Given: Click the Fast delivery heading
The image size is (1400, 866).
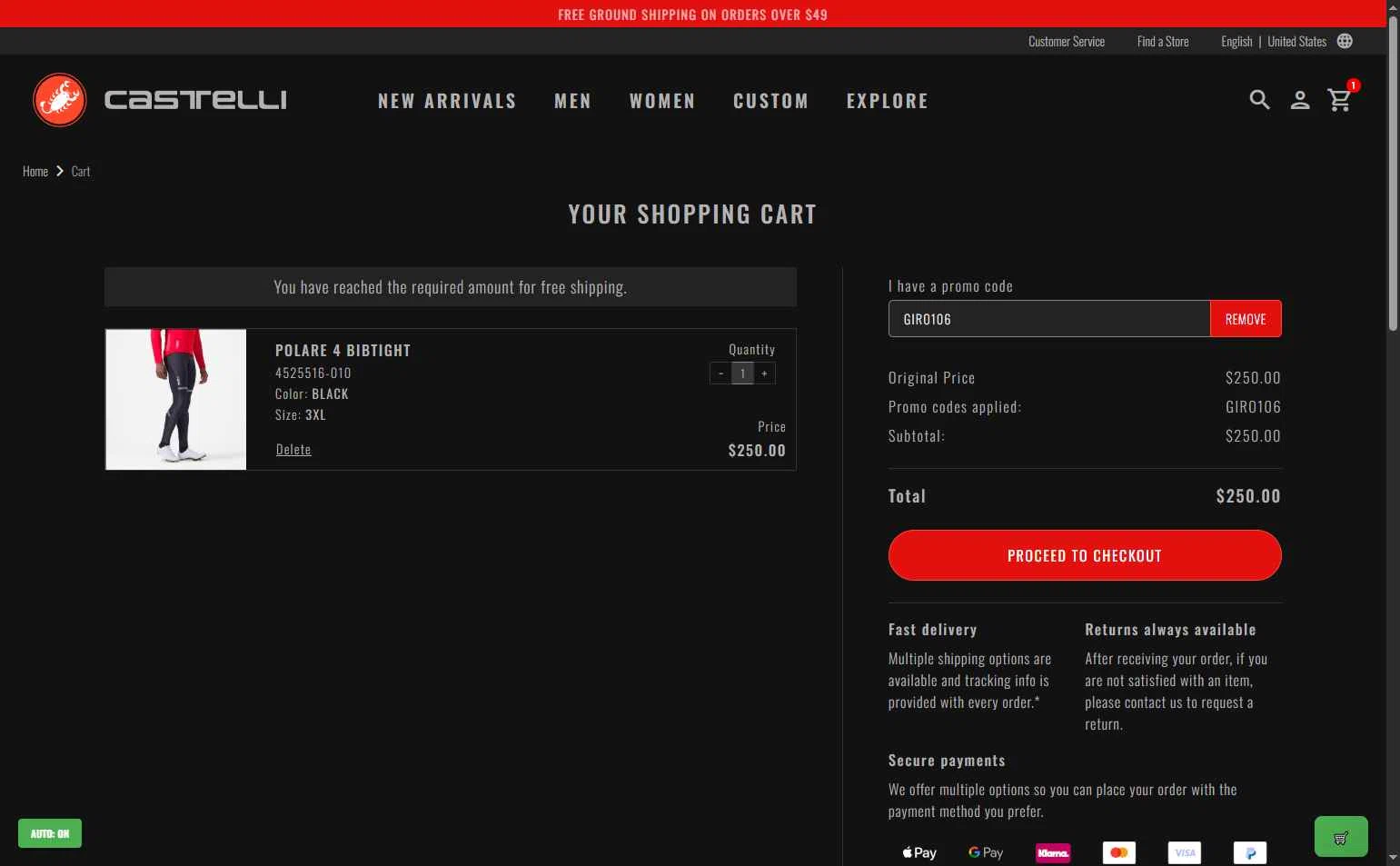Looking at the screenshot, I should tap(933, 630).
